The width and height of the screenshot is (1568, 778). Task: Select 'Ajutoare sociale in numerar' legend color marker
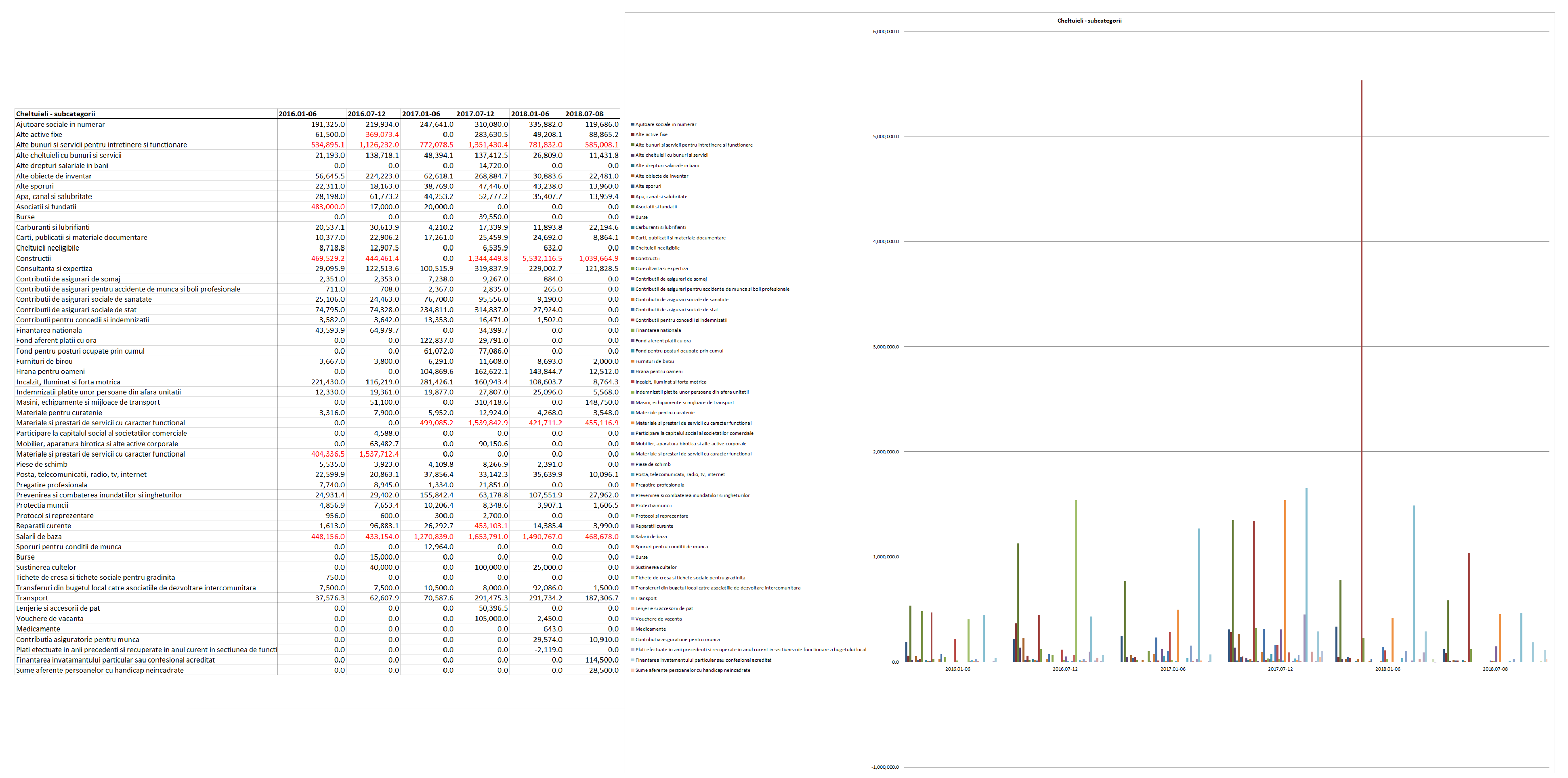(x=633, y=124)
